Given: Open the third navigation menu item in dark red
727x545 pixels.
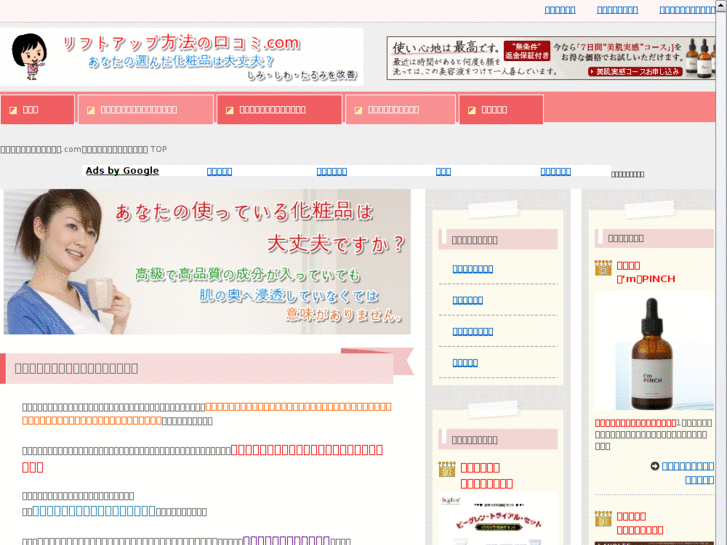Looking at the screenshot, I should [279, 109].
